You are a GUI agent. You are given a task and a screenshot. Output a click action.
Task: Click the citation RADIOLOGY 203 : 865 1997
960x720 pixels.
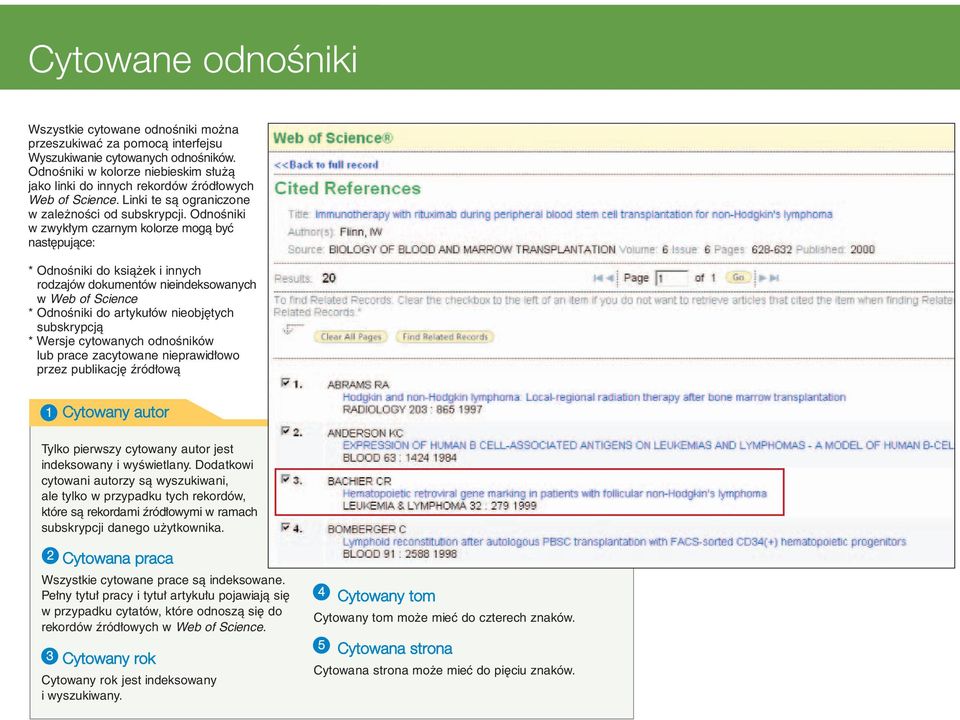tap(412, 410)
